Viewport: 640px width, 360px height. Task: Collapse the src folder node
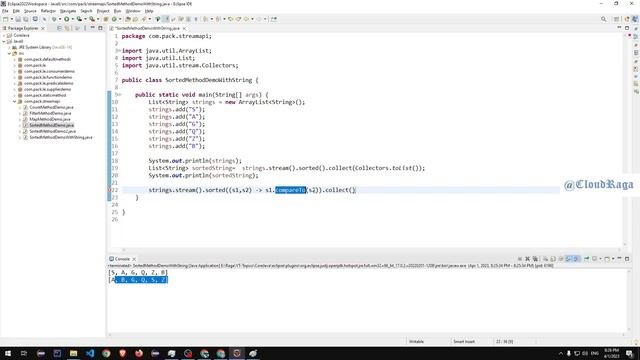point(9,53)
